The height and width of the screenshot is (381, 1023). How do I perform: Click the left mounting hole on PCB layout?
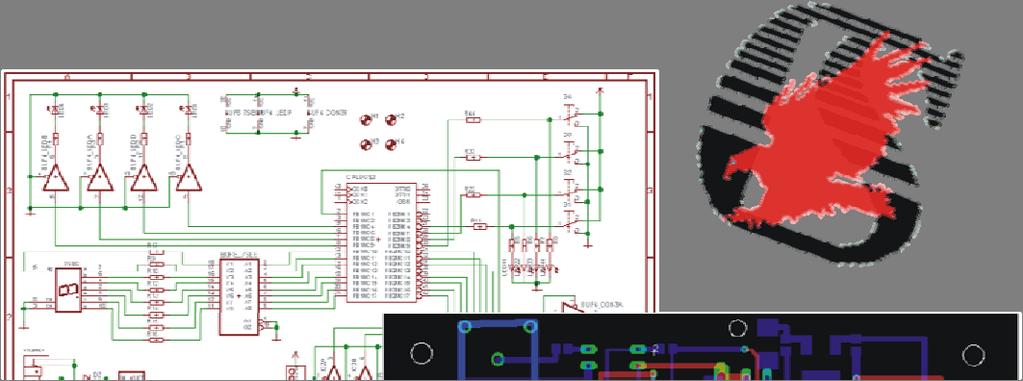[x=421, y=354]
